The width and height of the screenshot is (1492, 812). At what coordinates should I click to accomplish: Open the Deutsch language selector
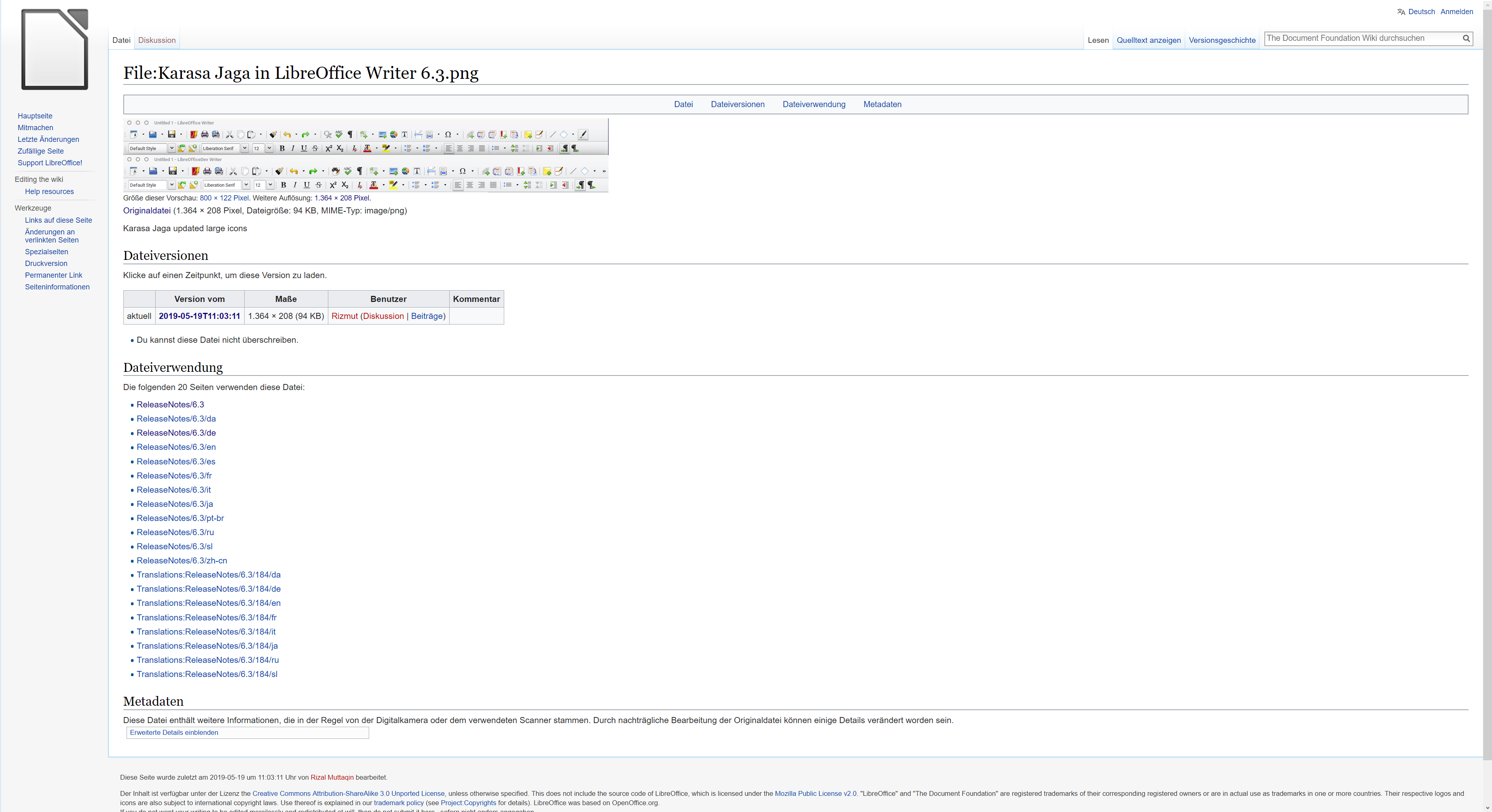coord(1421,12)
